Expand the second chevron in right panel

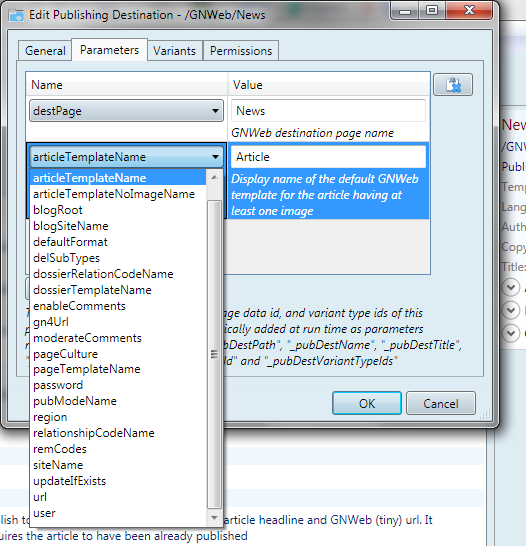point(511,310)
